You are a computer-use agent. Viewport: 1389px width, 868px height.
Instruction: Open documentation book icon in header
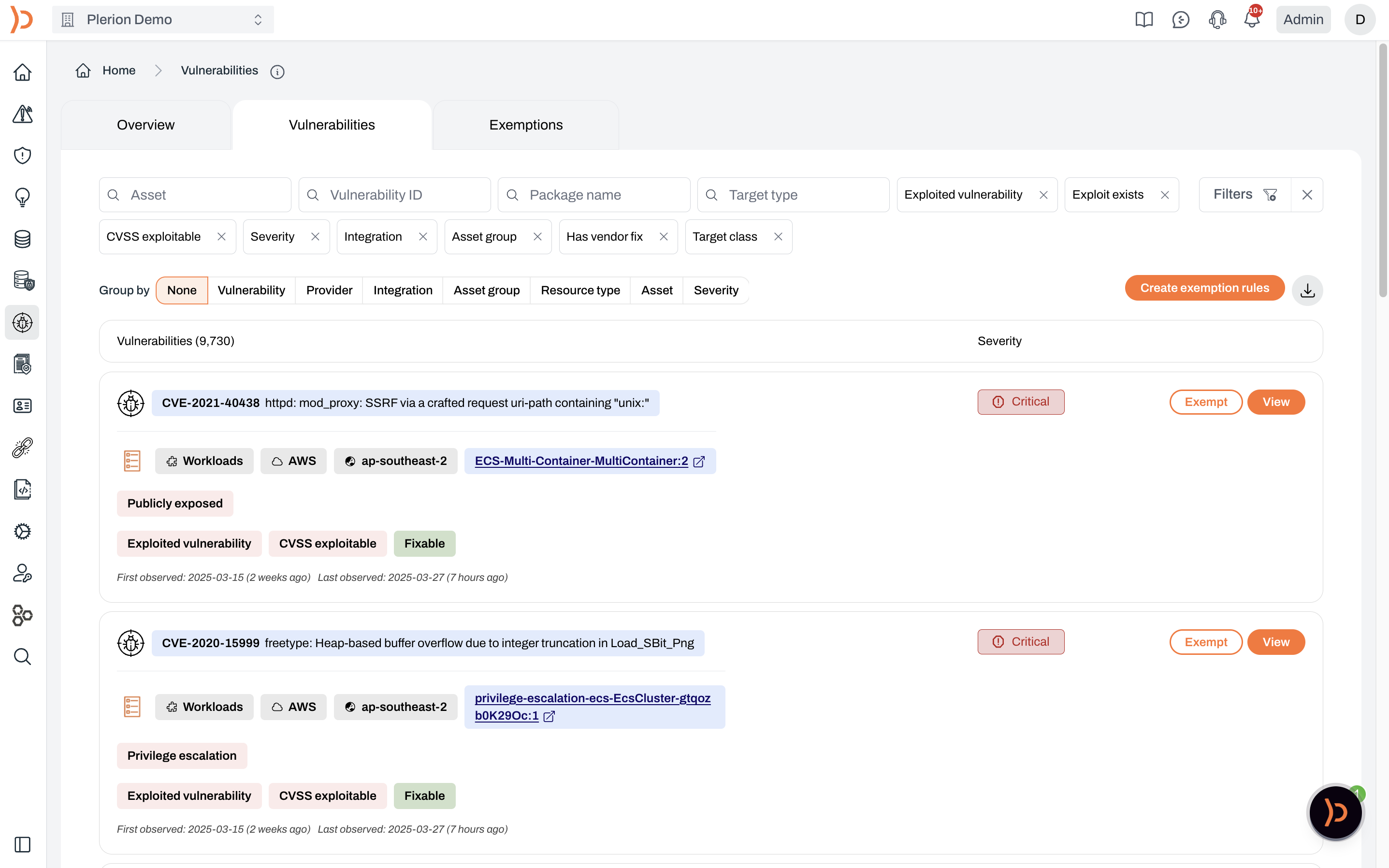(x=1143, y=19)
